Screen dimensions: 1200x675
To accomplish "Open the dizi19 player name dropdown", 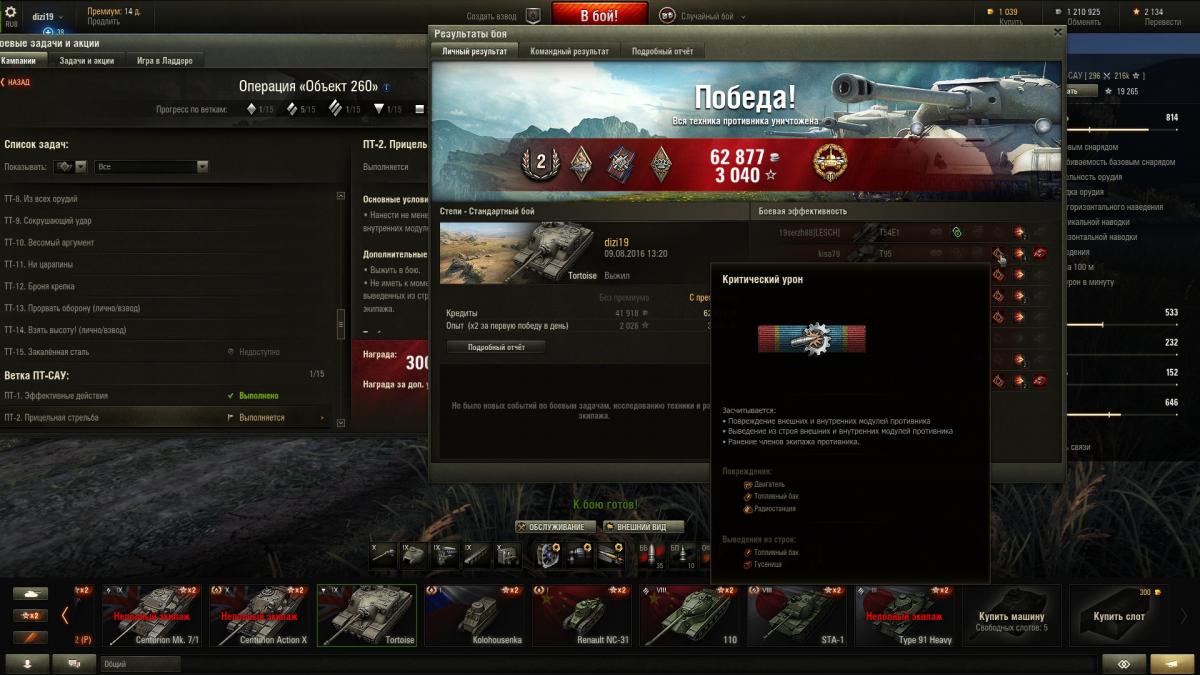I will (48, 17).
